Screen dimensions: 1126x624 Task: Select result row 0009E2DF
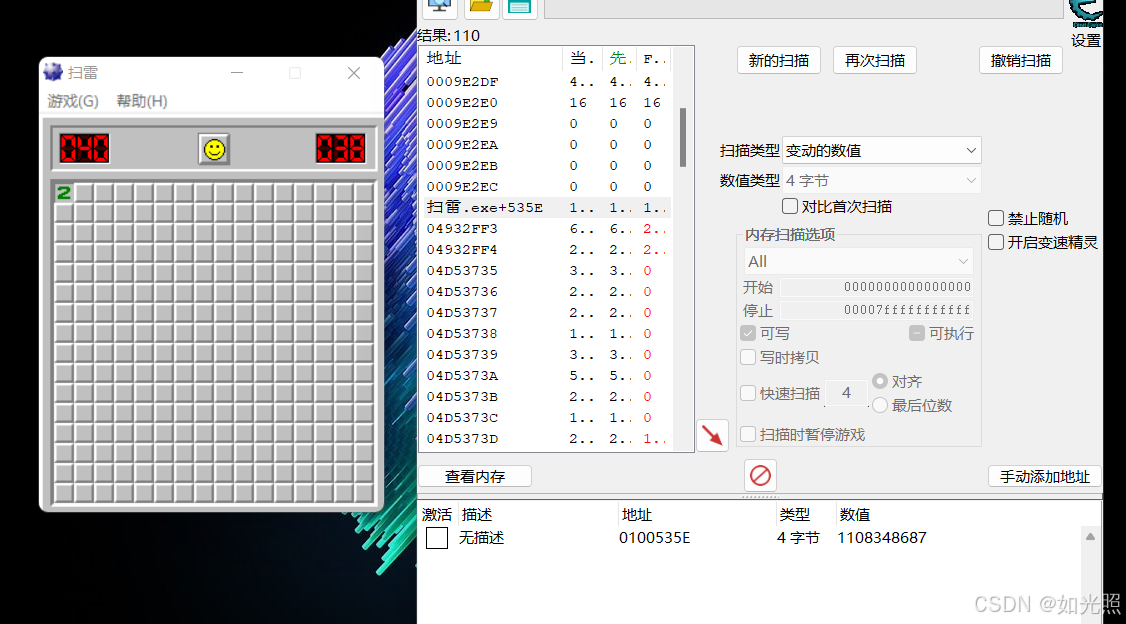coord(547,82)
